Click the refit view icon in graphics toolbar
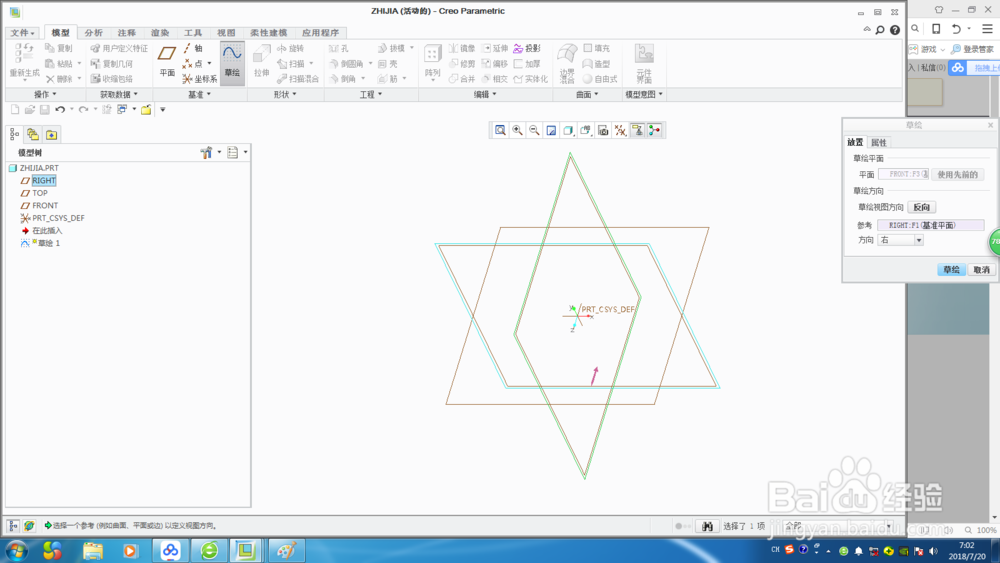 coord(501,130)
